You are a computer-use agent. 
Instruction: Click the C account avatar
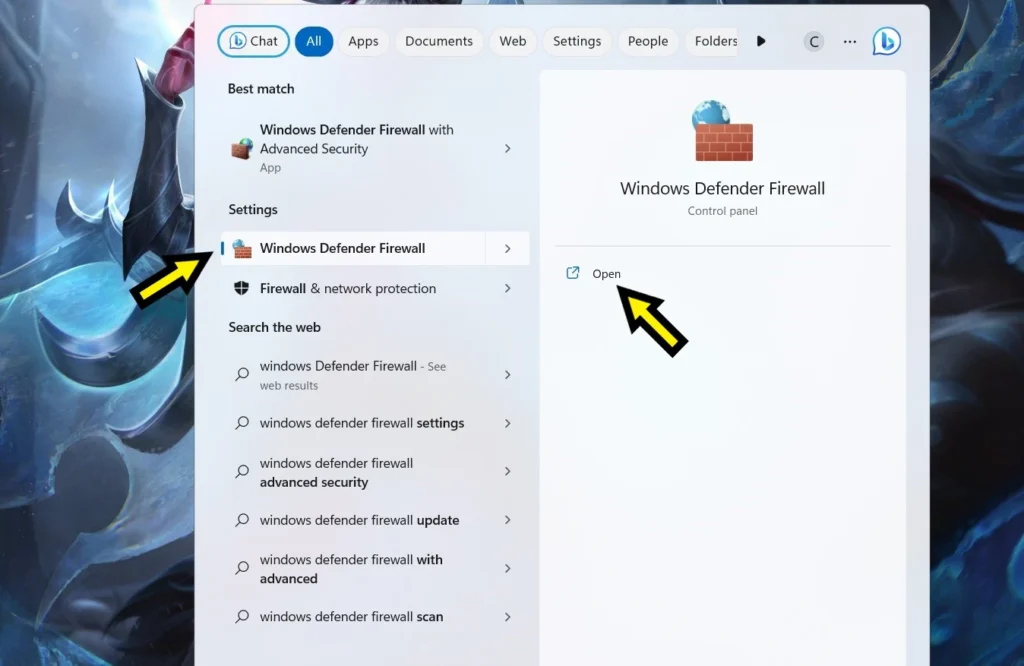pyautogui.click(x=814, y=42)
